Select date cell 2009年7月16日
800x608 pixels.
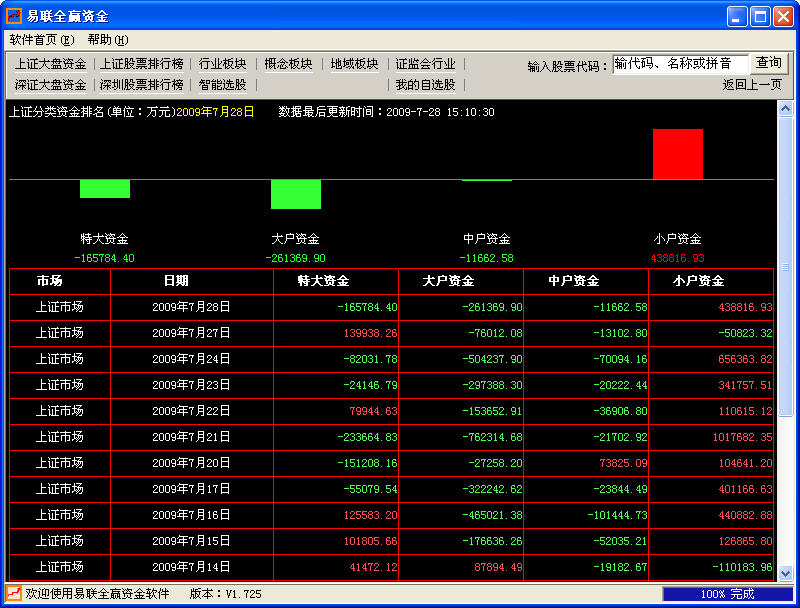[191, 515]
